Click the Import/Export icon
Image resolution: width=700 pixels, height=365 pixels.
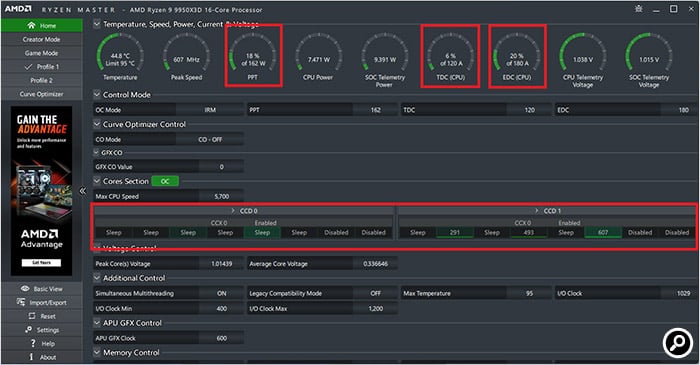[21, 302]
